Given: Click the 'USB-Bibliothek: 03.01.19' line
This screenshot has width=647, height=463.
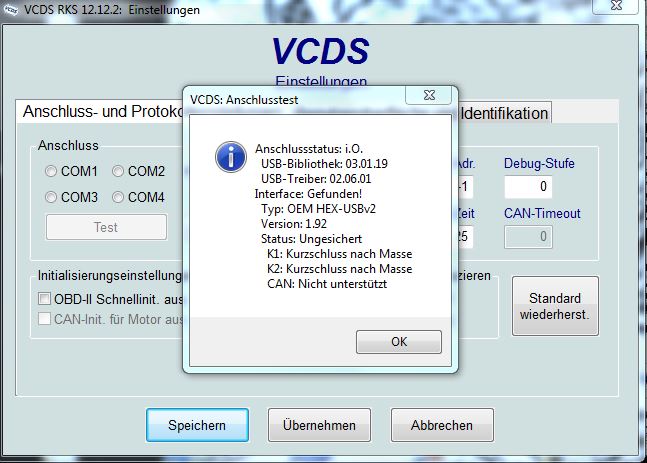Looking at the screenshot, I should (x=324, y=164).
